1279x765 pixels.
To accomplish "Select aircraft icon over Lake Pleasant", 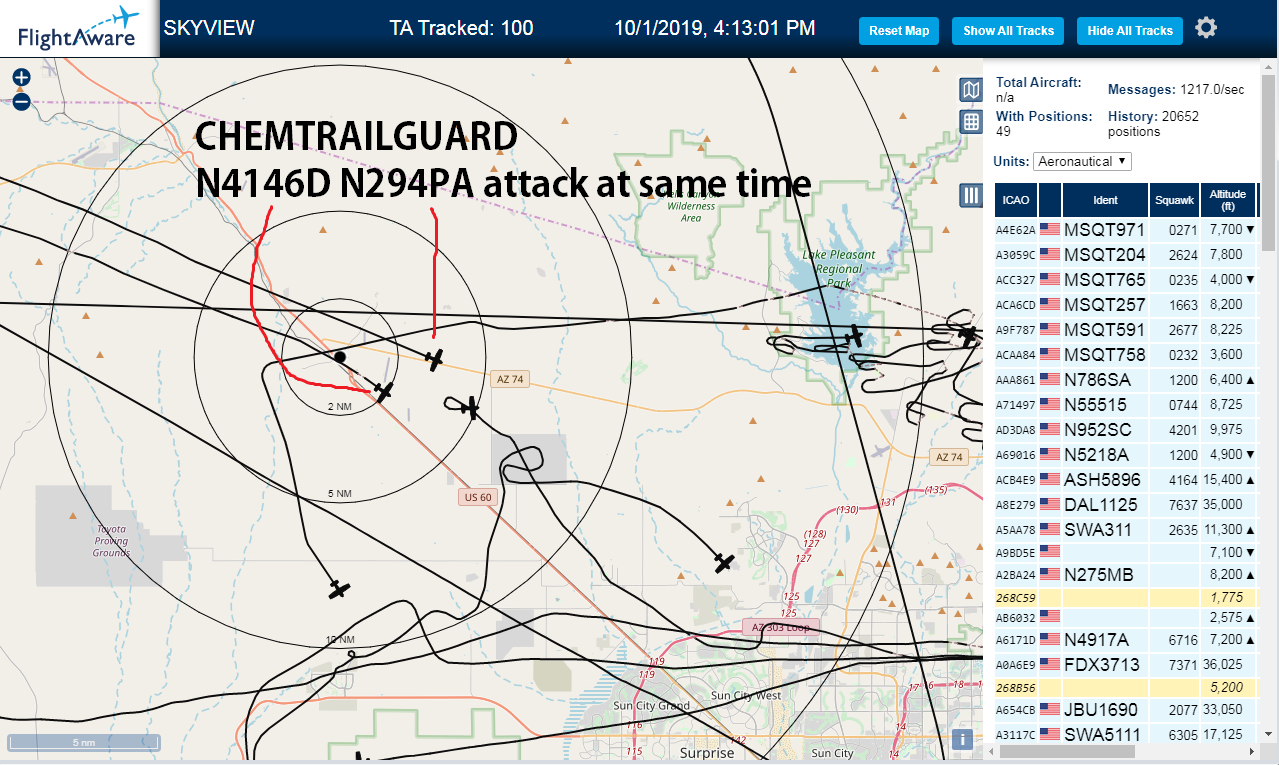I will coord(855,337).
